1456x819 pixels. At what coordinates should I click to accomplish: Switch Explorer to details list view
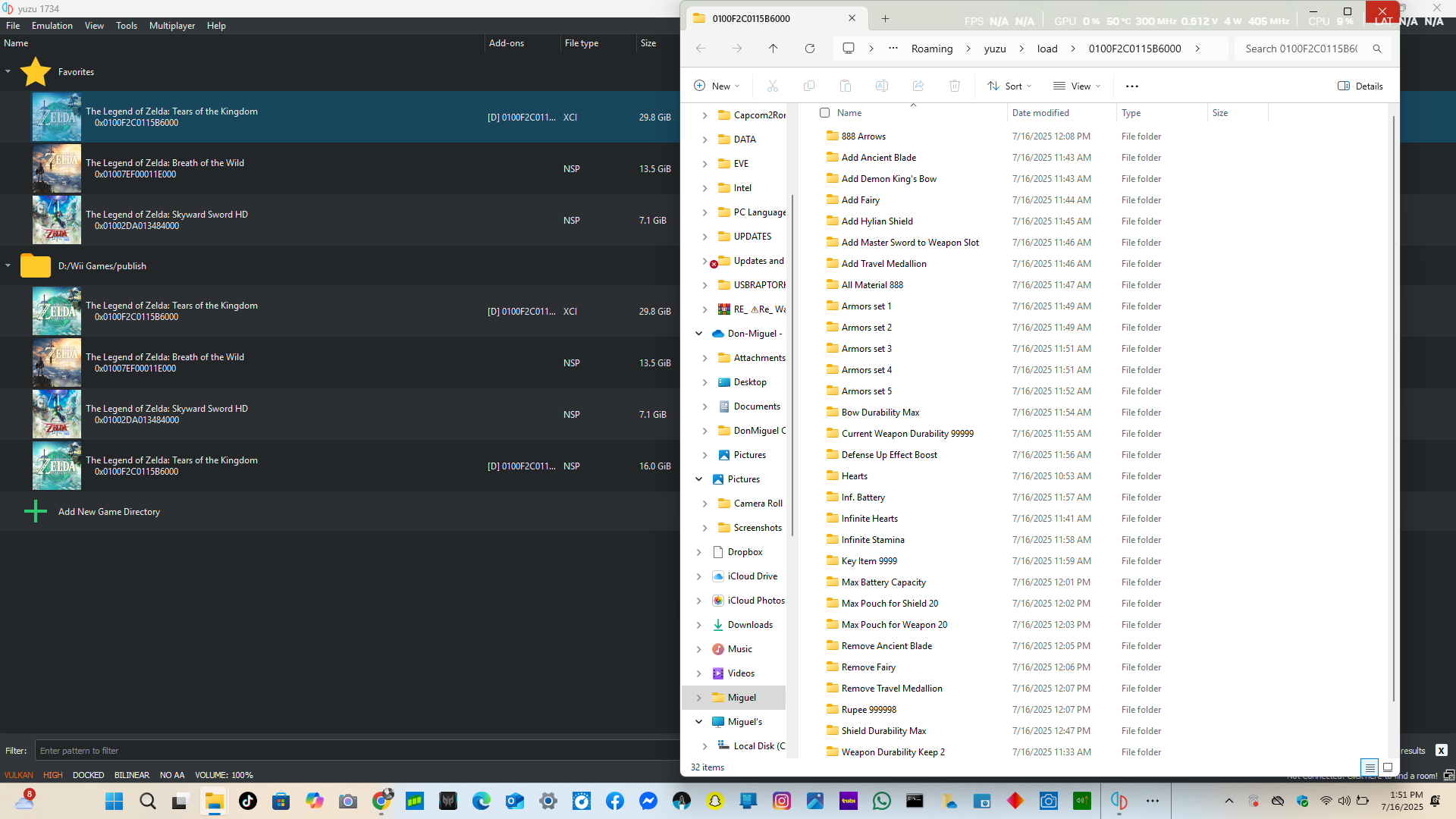[x=1370, y=767]
